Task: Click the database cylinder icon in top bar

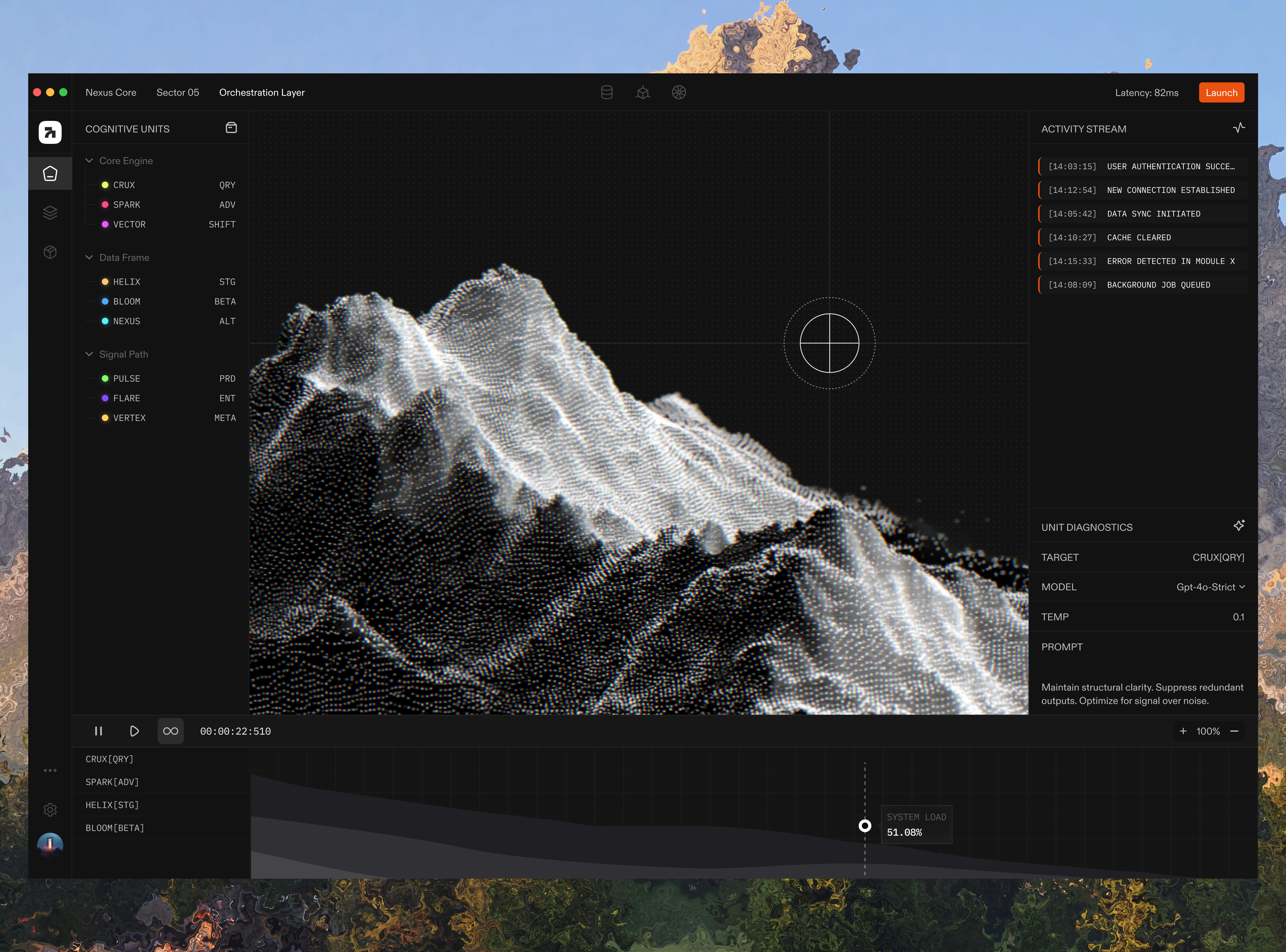Action: [x=607, y=92]
